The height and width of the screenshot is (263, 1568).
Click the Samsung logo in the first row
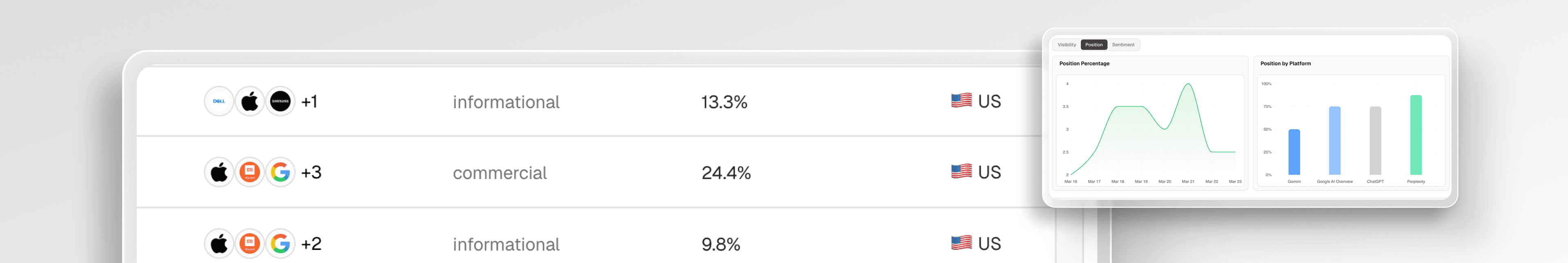(280, 101)
